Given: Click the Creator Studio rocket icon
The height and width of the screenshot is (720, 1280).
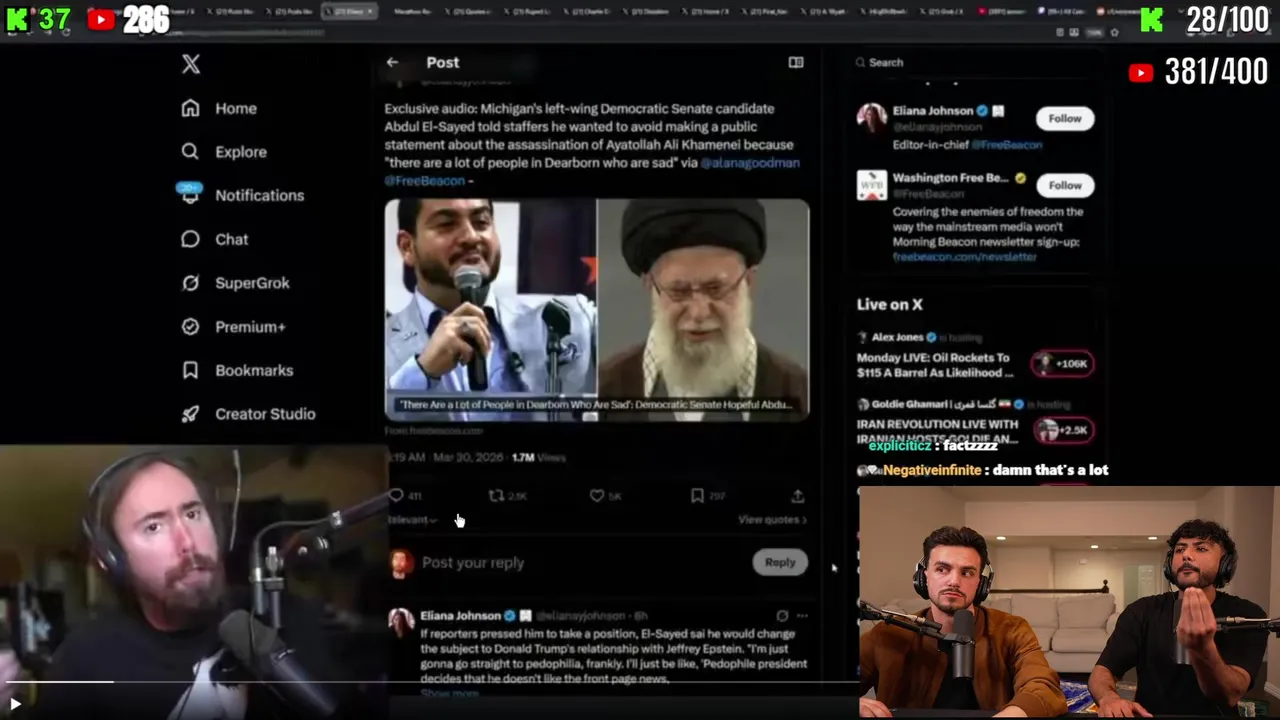Looking at the screenshot, I should click(x=190, y=414).
